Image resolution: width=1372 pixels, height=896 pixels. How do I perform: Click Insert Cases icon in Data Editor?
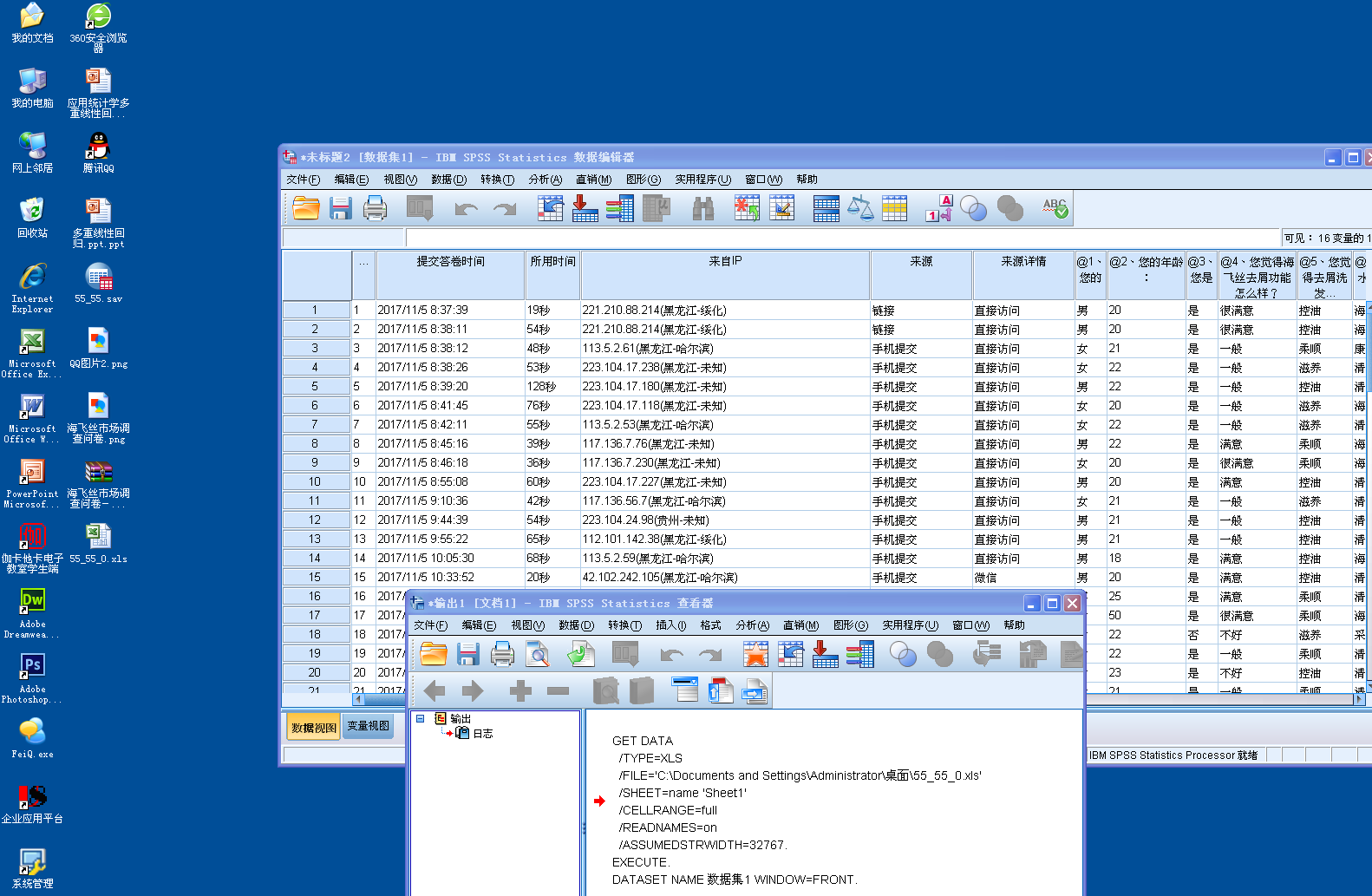[x=747, y=208]
